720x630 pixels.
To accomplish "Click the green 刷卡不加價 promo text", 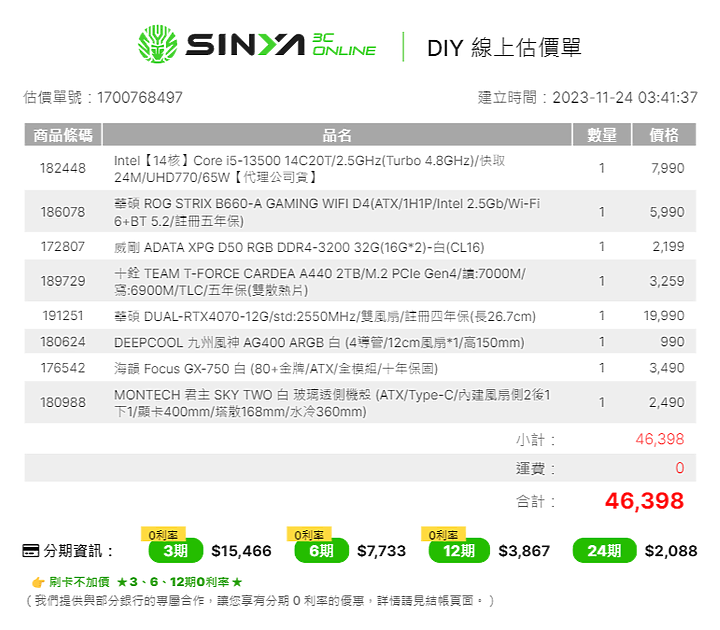I will pyautogui.click(x=146, y=582).
